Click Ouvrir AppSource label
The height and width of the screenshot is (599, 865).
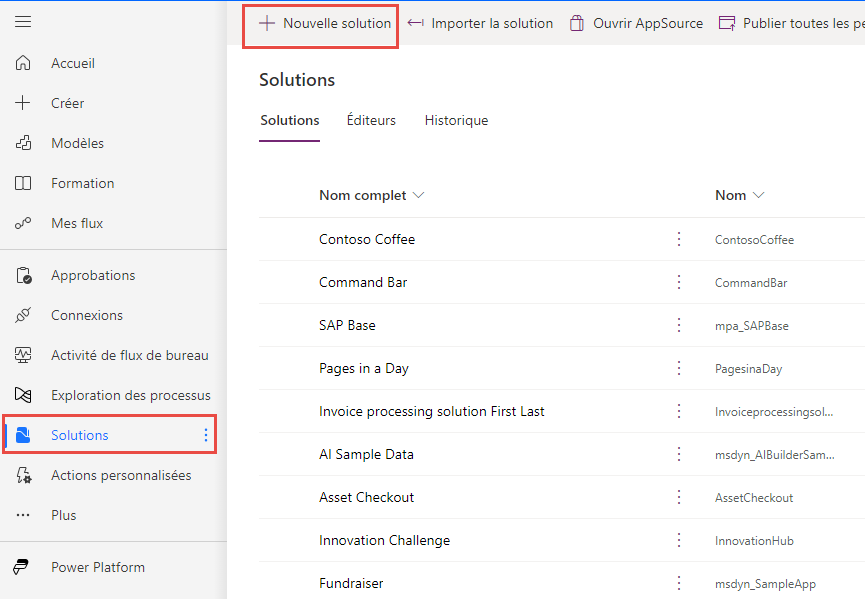click(x=648, y=23)
